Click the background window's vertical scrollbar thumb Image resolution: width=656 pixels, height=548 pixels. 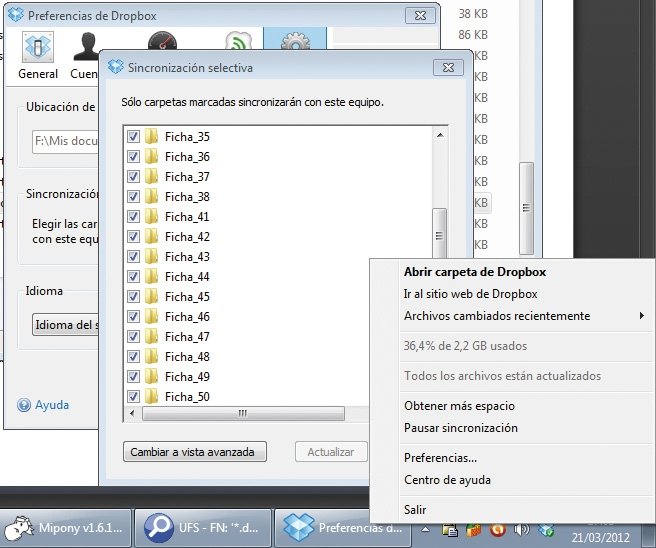click(526, 208)
